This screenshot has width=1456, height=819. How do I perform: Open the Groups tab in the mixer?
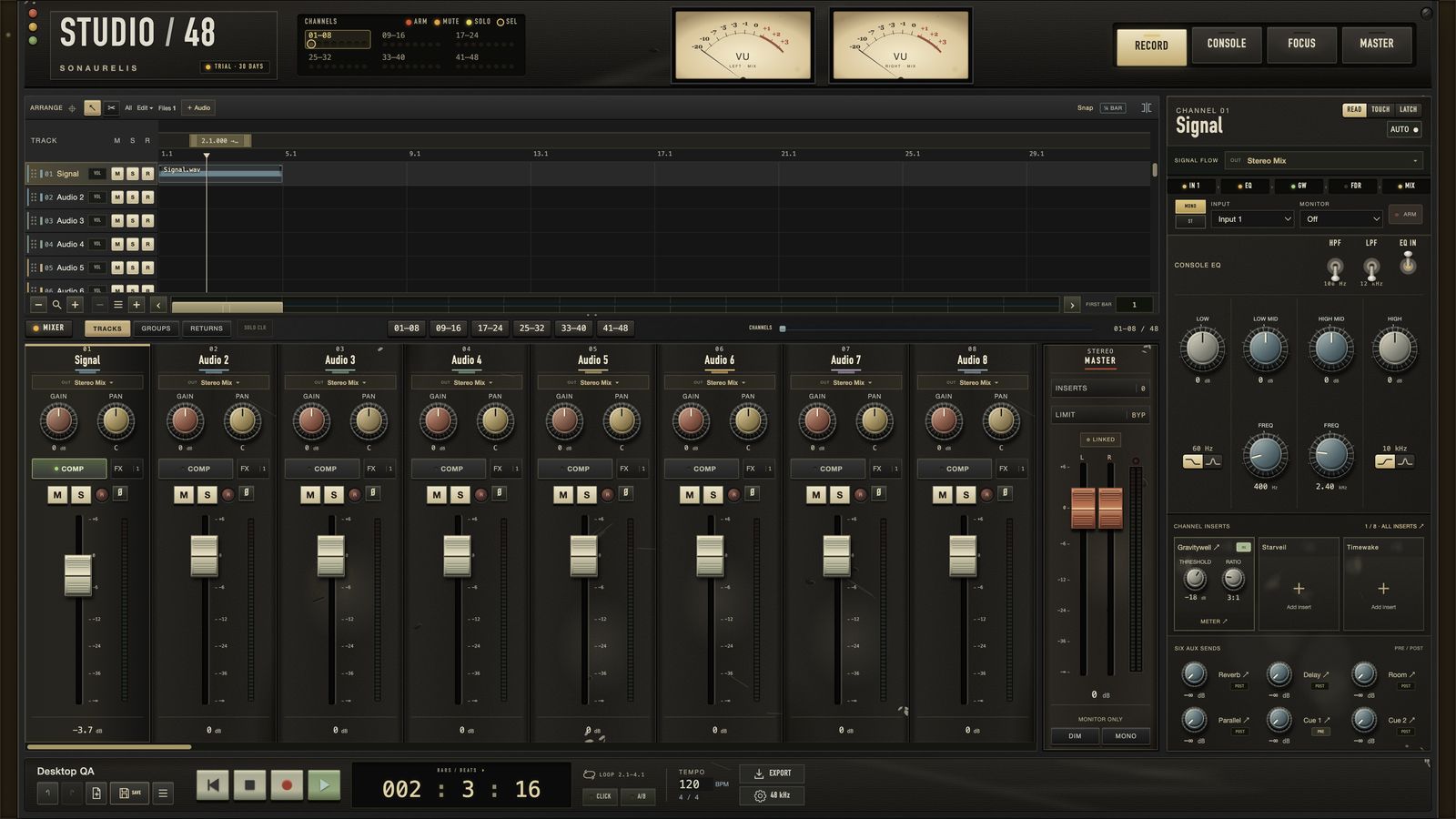coord(156,329)
